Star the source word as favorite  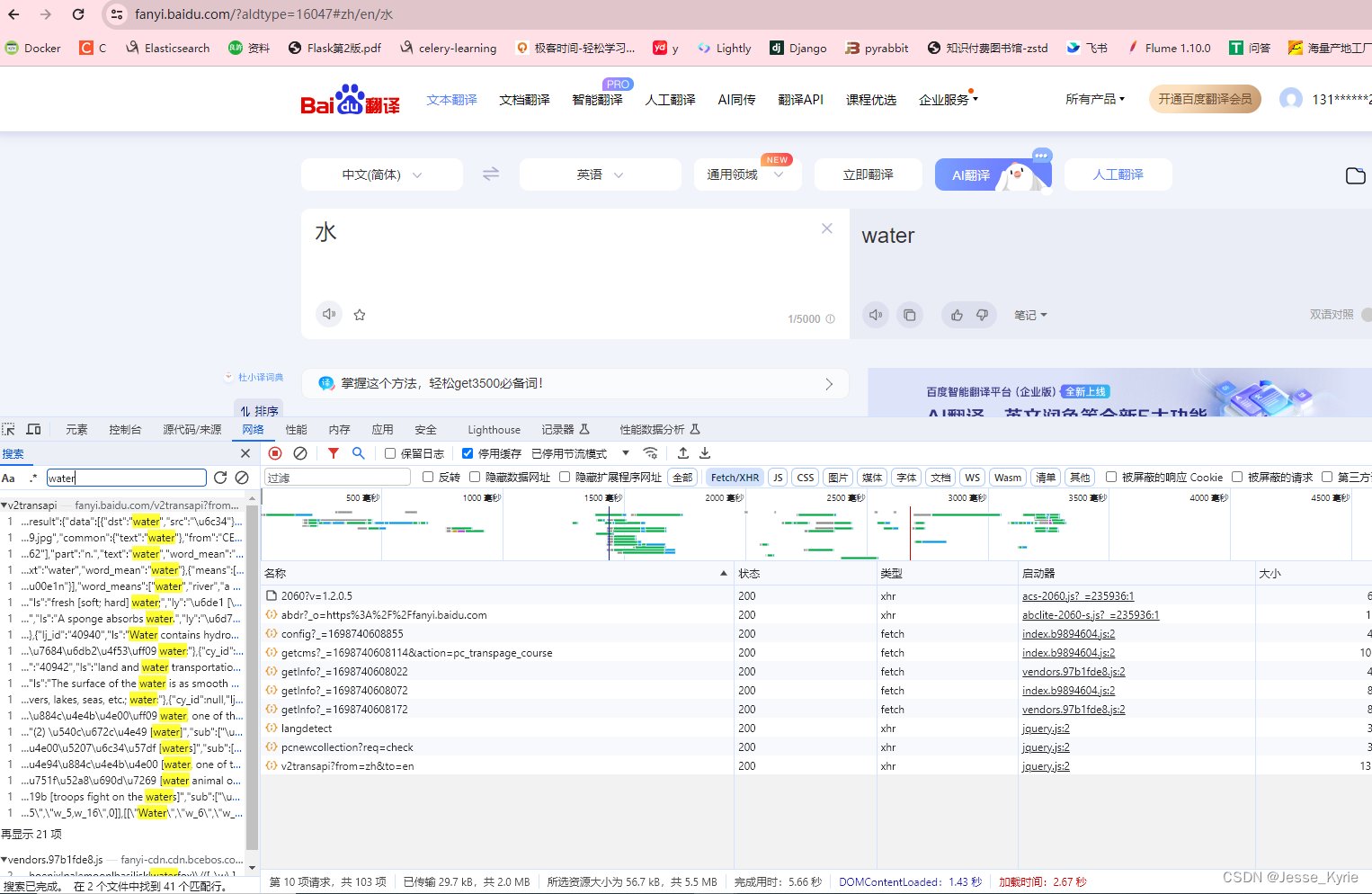tap(360, 315)
